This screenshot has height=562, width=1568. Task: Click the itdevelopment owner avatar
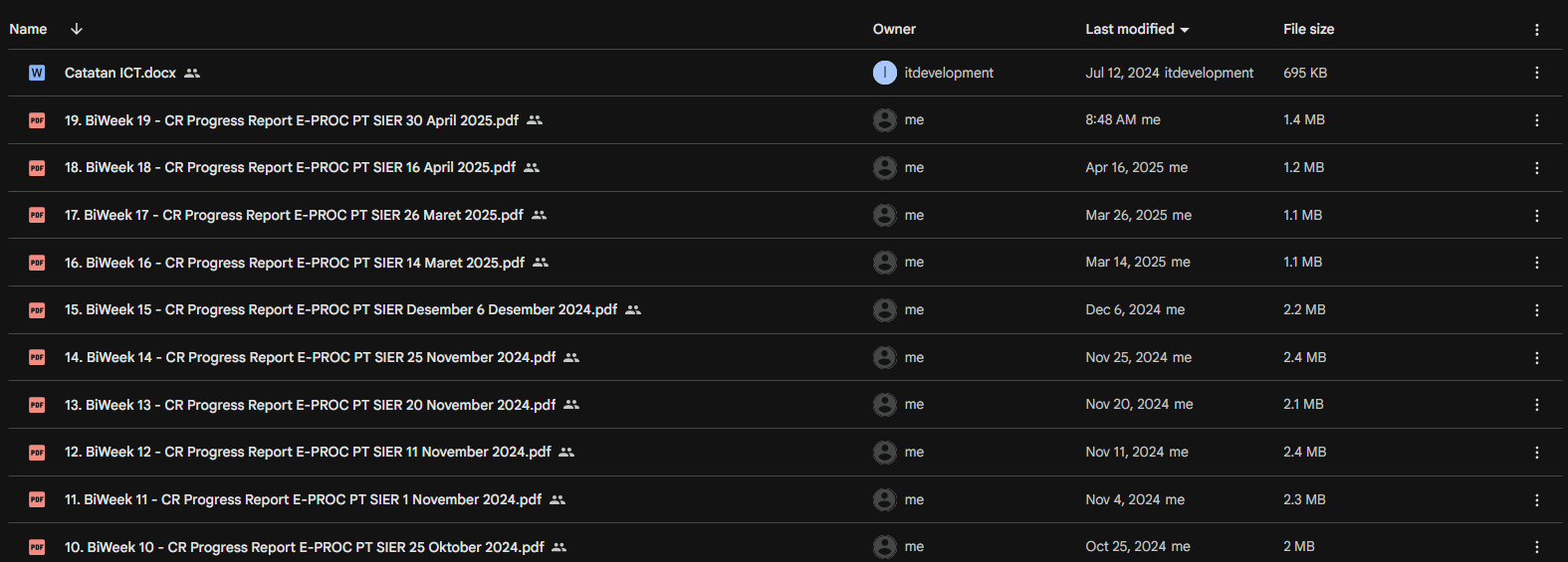point(884,73)
